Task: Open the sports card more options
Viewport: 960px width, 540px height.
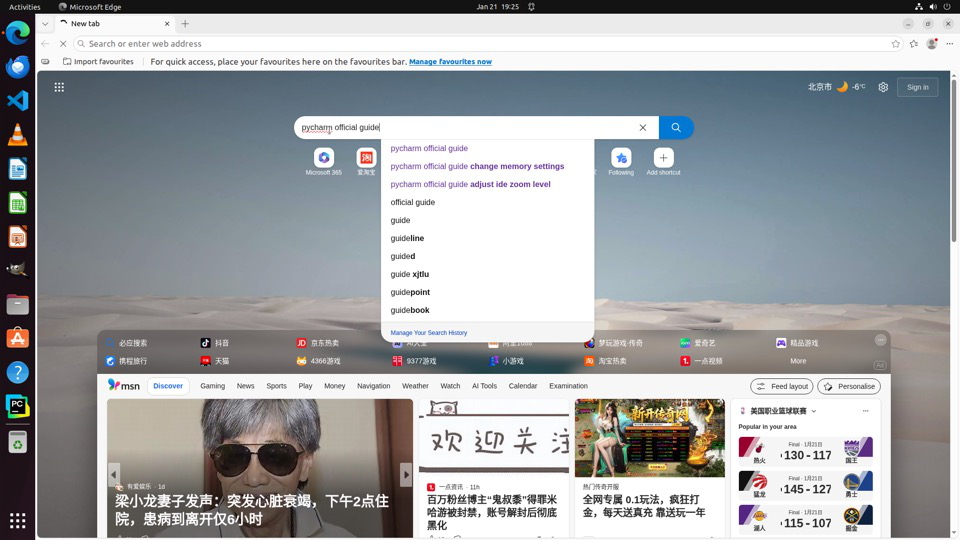Action: point(865,411)
